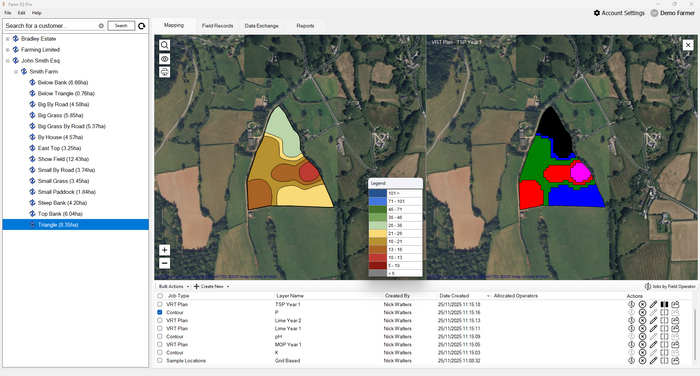Switch to the Field Records tab
This screenshot has height=376, width=700.
point(217,26)
